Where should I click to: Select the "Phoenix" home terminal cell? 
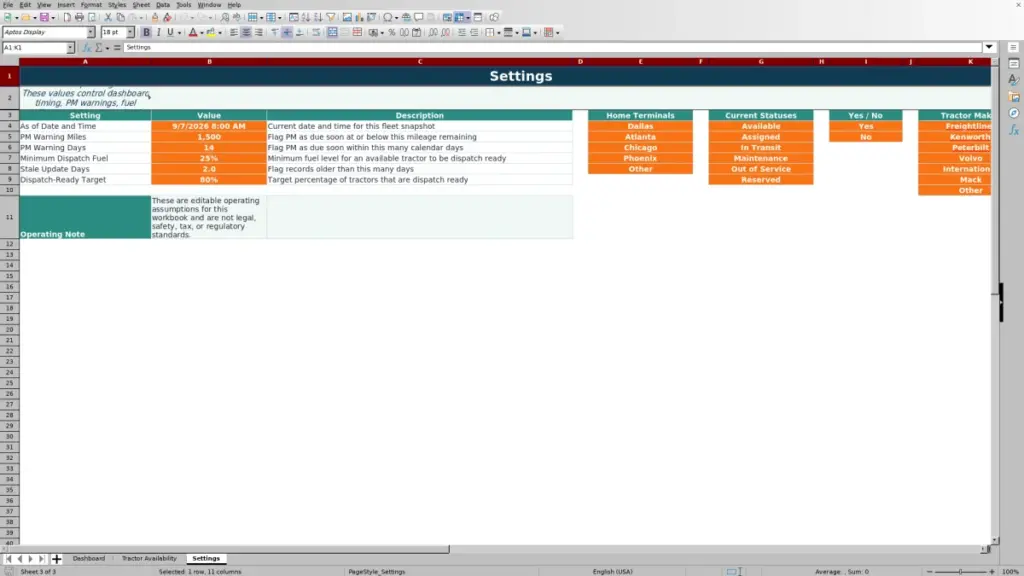[640, 158]
